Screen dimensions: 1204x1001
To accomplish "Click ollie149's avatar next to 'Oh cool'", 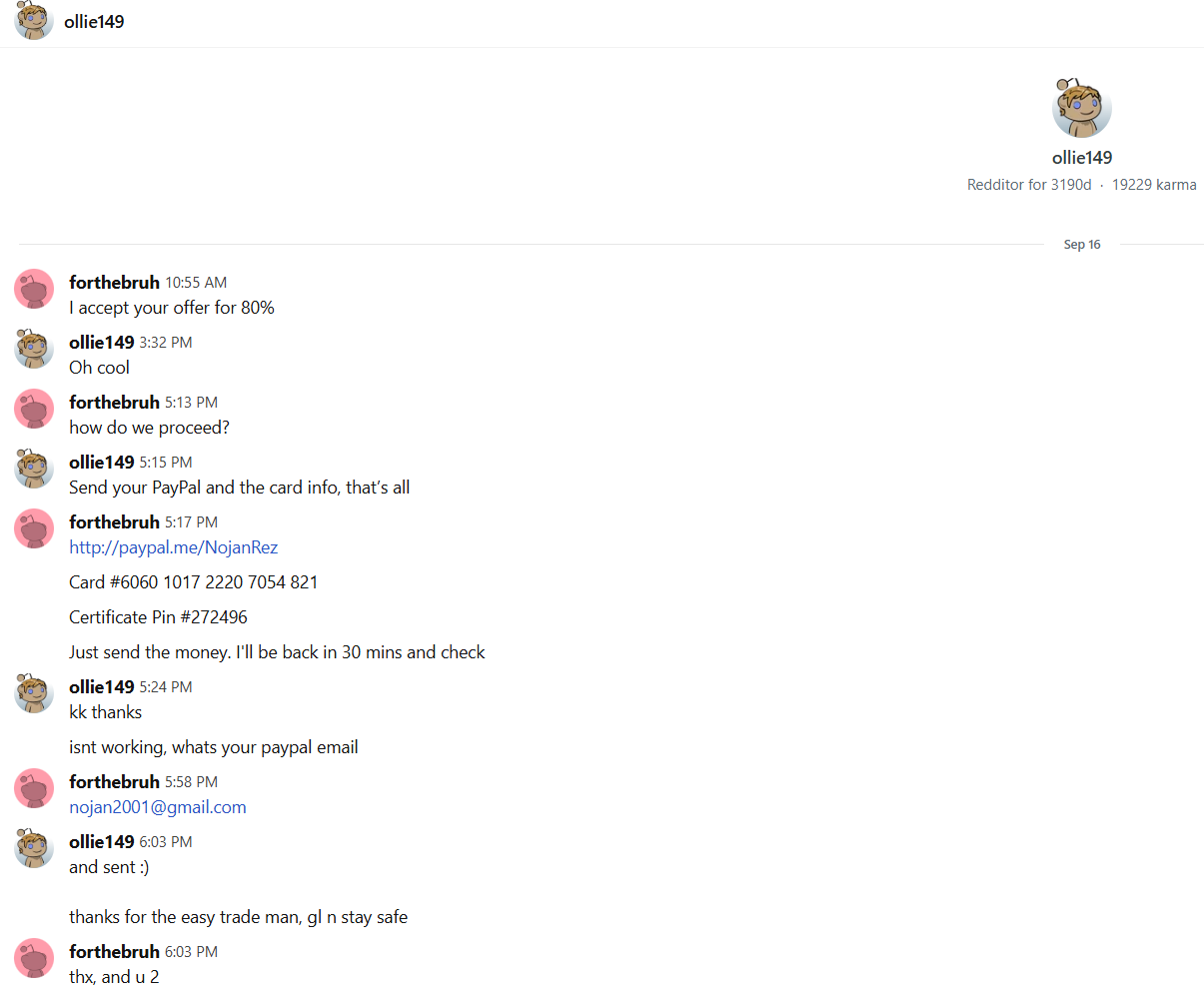I will click(x=34, y=349).
